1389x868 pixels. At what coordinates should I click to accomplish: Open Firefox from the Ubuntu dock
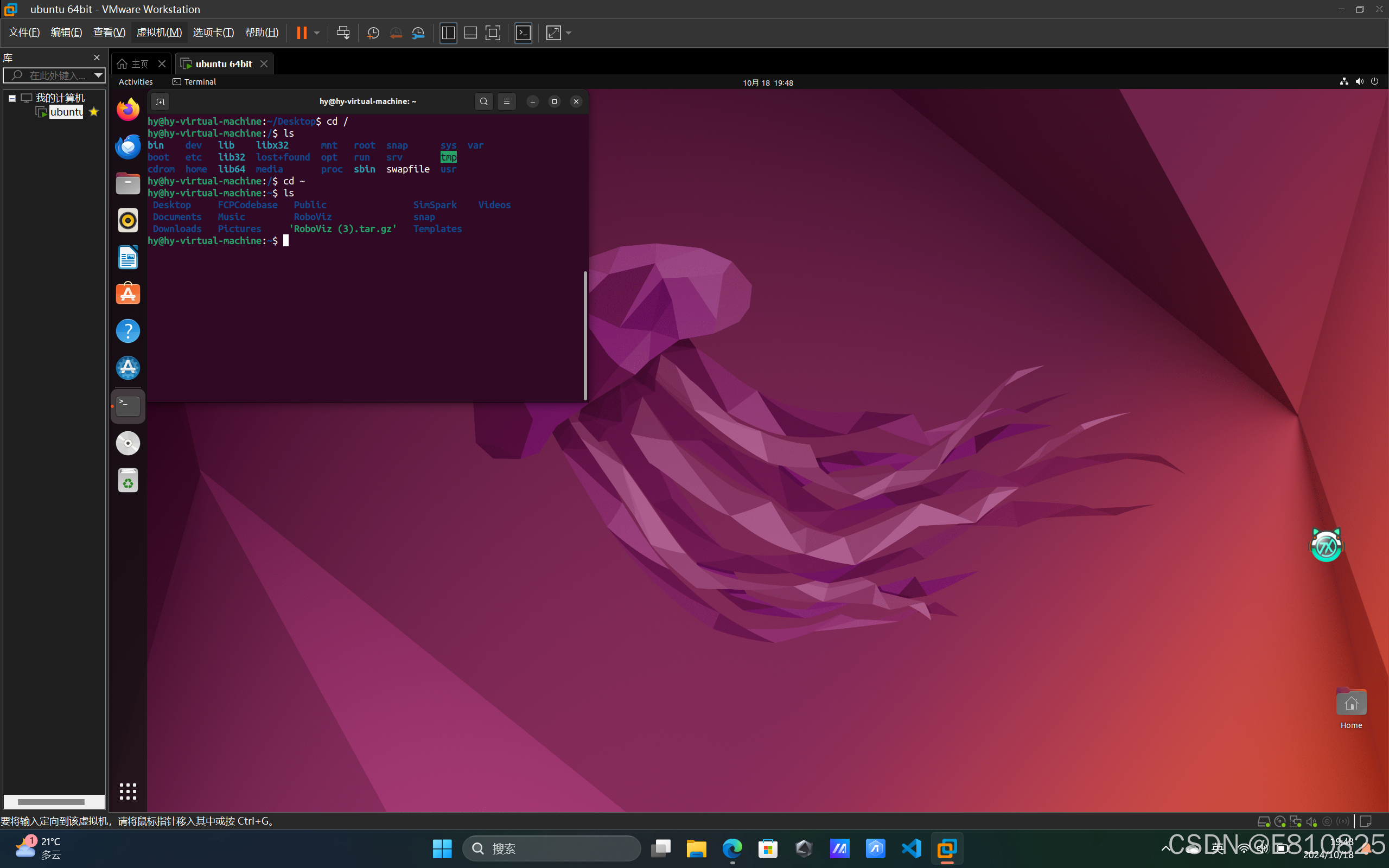128,110
